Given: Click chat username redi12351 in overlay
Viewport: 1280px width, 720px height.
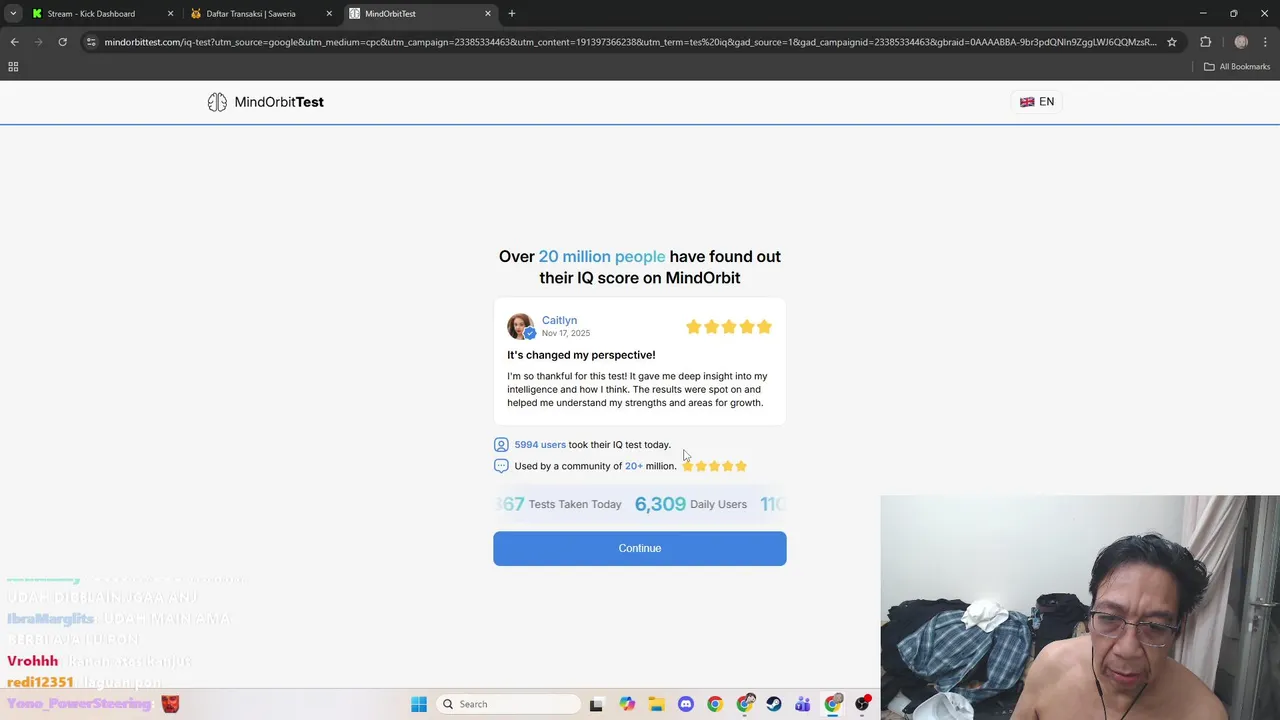Looking at the screenshot, I should point(40,682).
